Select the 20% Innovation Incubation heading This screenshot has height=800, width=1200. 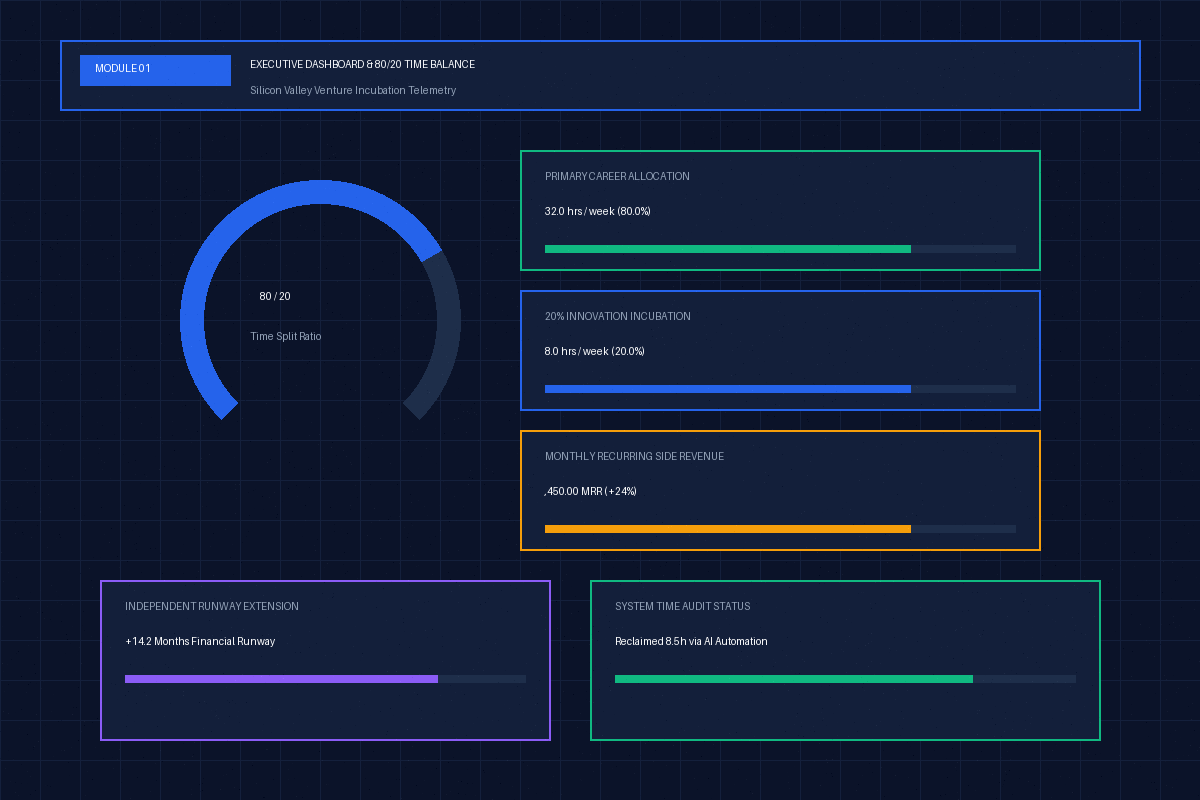[618, 316]
